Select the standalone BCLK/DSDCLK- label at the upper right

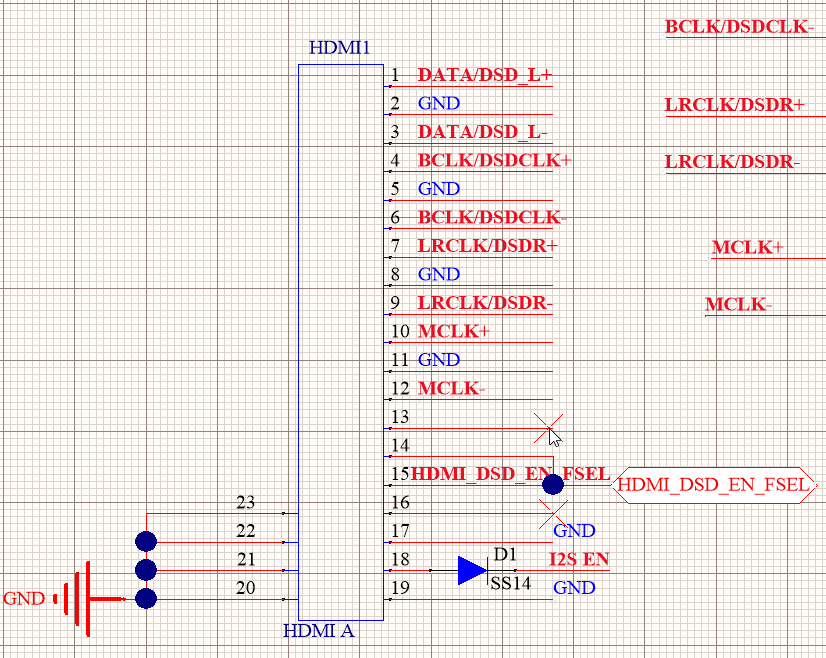click(x=740, y=26)
